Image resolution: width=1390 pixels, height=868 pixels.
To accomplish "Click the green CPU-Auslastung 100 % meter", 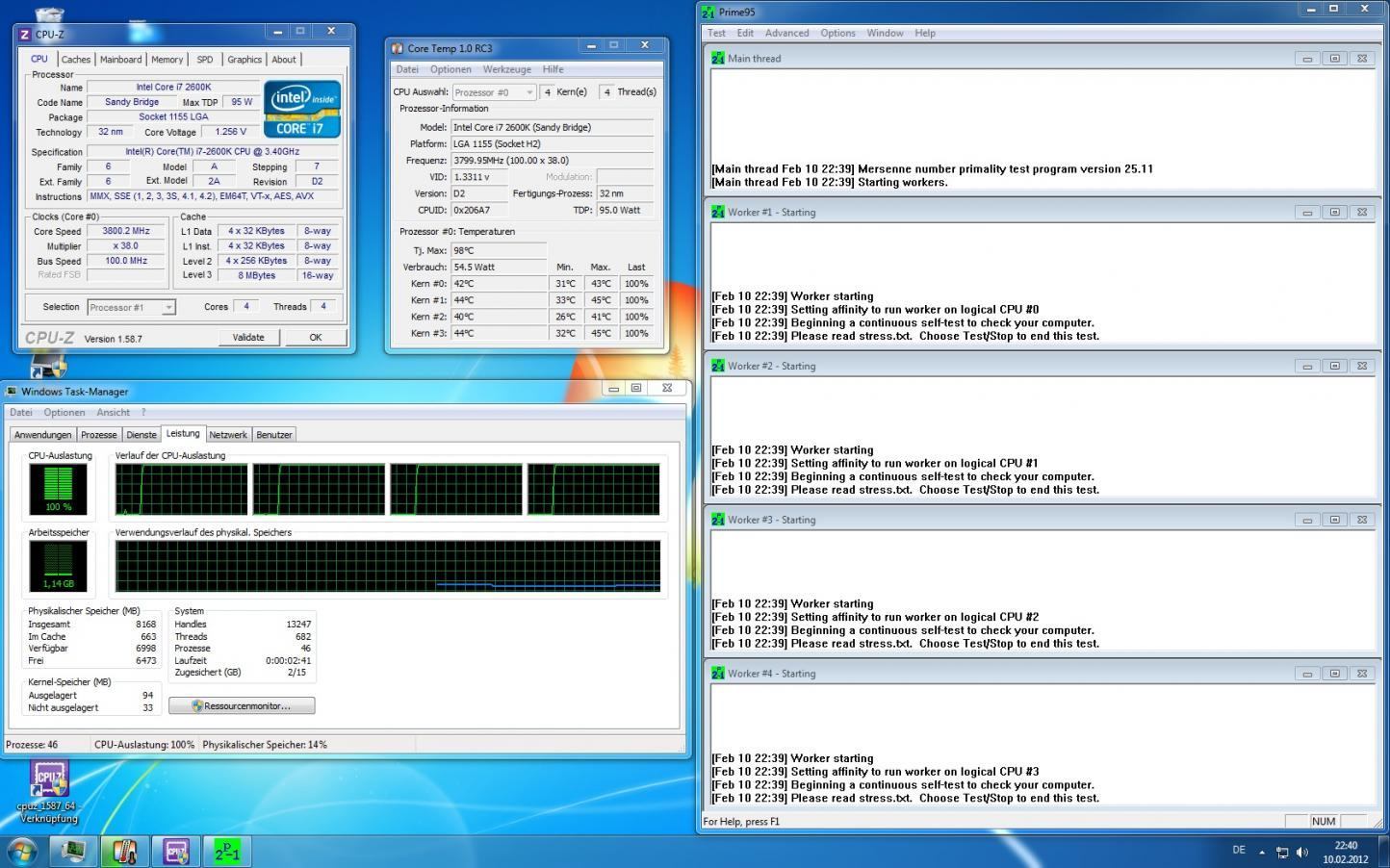I will click(x=58, y=490).
